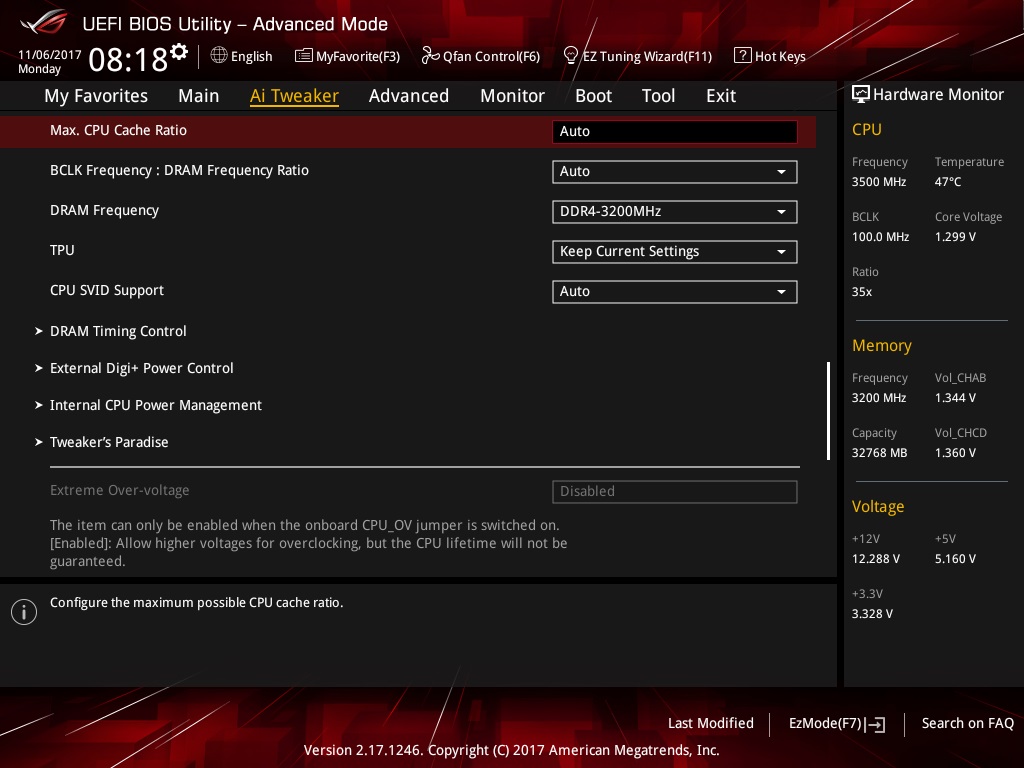1024x768 pixels.
Task: Click the ROG logo icon
Action: pos(44,22)
